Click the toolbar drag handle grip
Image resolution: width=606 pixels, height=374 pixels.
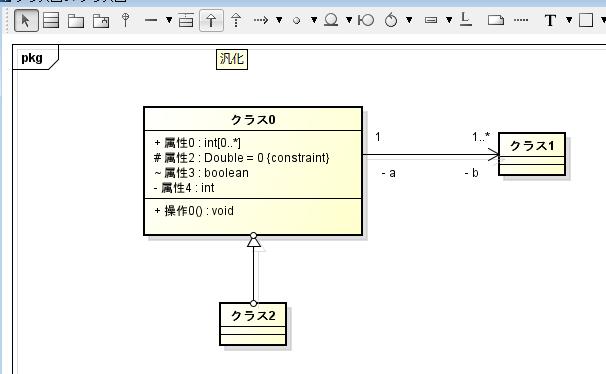[7, 20]
